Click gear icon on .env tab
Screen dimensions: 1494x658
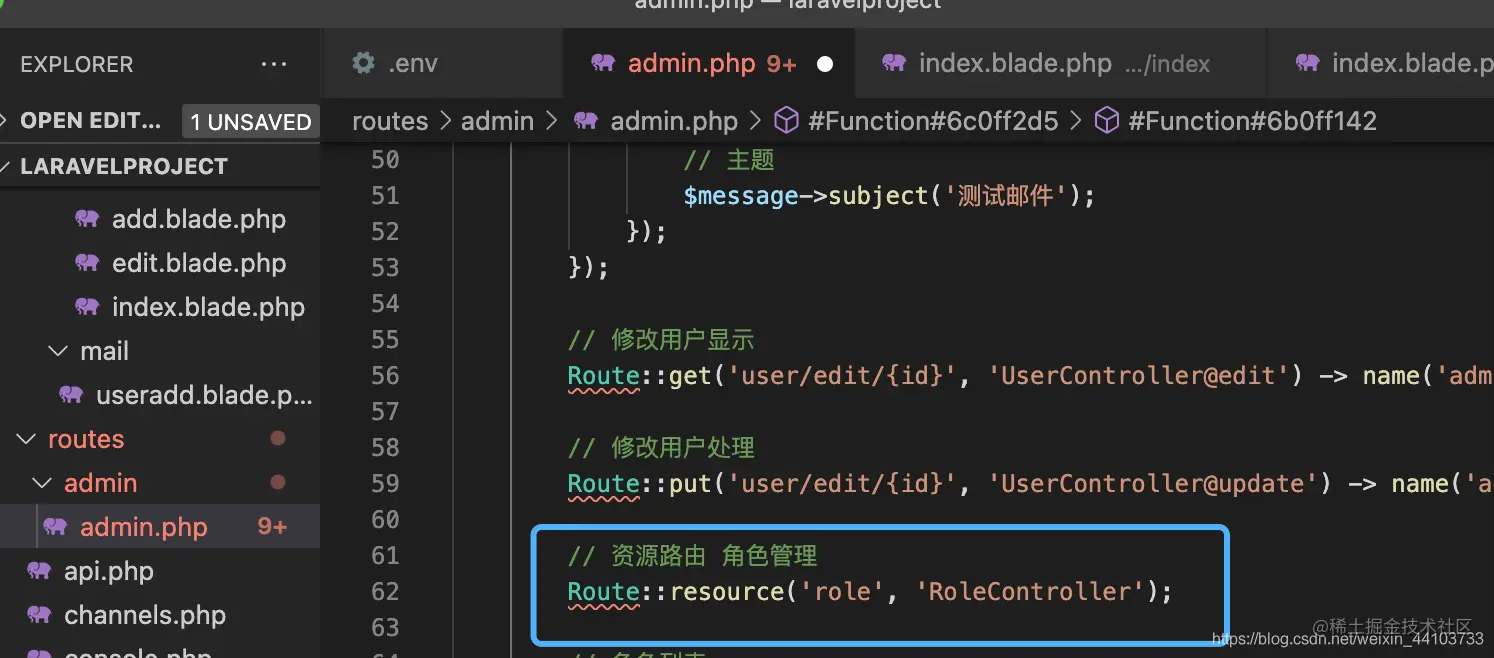pos(363,63)
